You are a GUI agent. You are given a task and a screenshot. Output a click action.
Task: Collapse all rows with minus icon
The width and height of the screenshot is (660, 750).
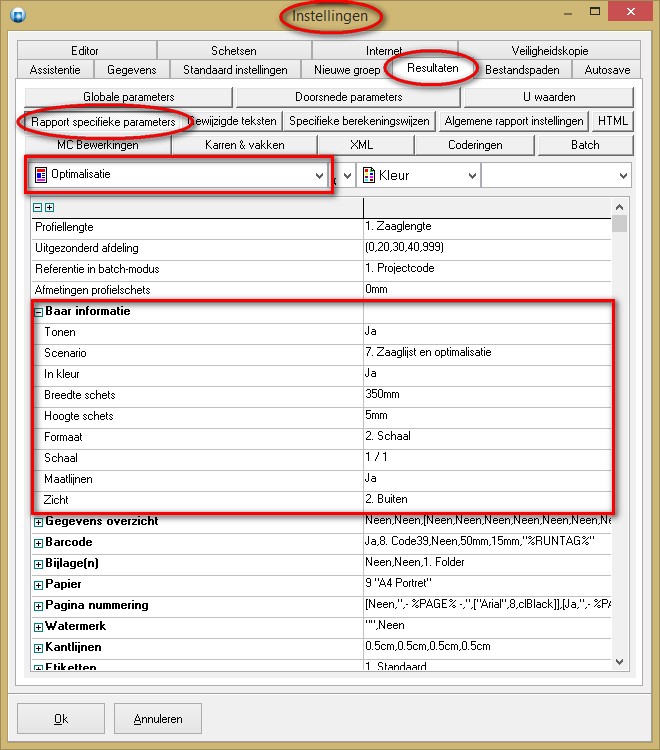click(x=37, y=207)
